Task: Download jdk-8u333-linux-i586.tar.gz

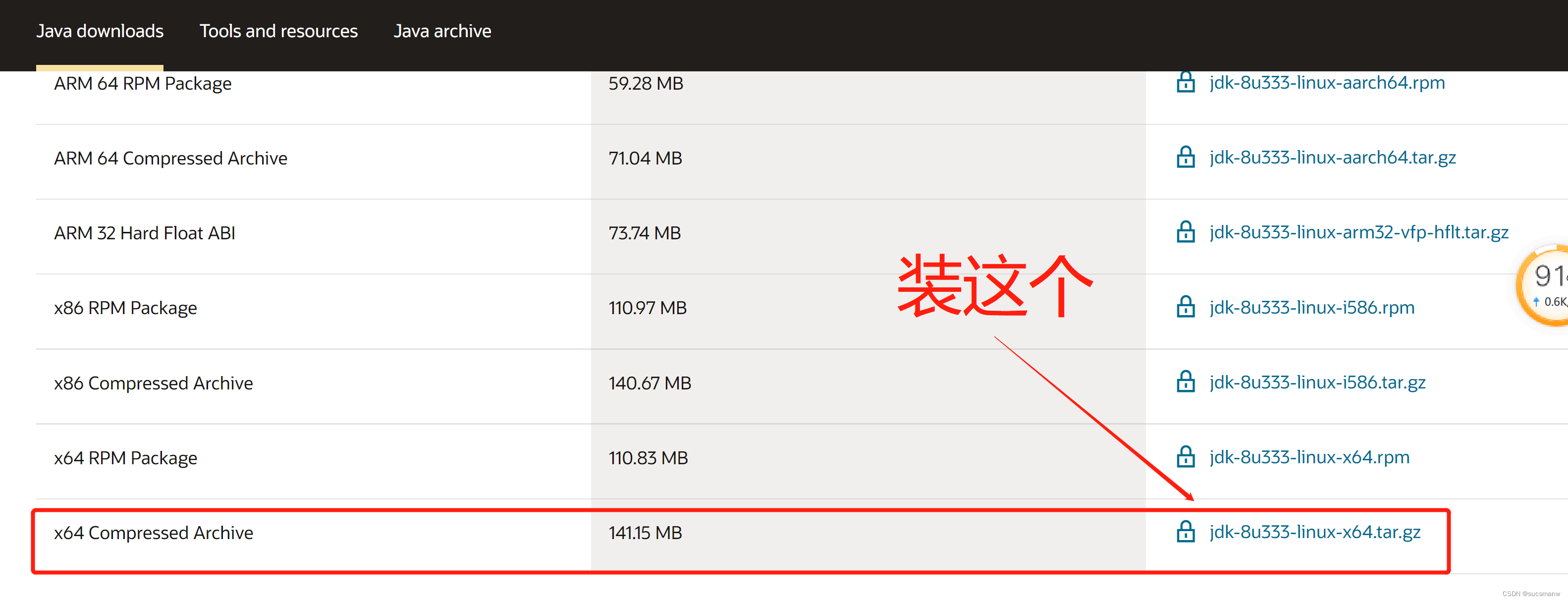Action: click(x=1317, y=382)
